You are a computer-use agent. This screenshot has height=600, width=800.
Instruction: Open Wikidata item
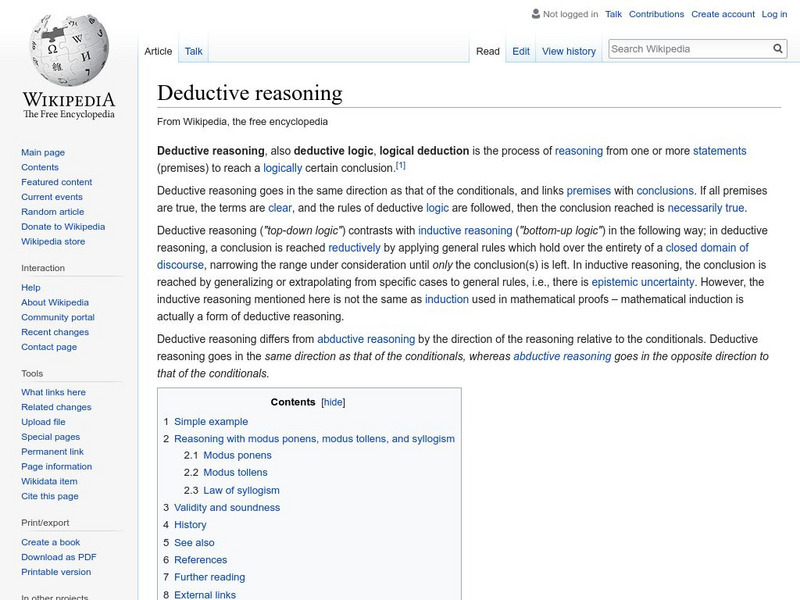pos(49,481)
